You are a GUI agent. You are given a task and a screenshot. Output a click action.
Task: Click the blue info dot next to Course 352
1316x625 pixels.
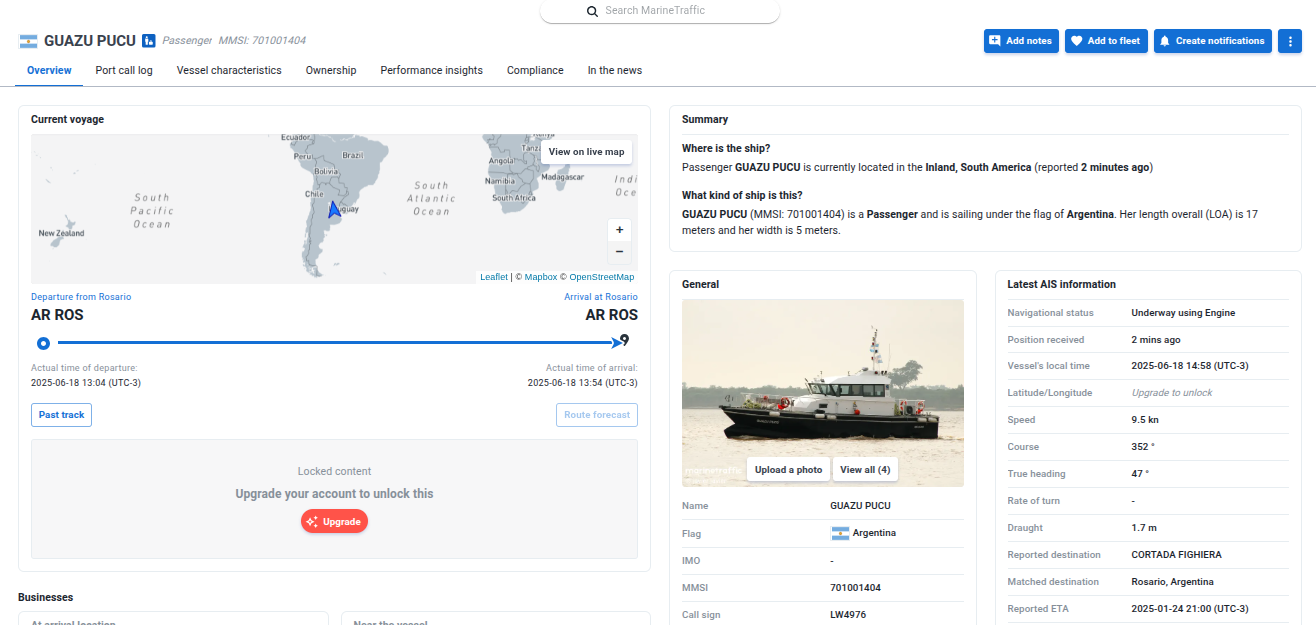1152,446
